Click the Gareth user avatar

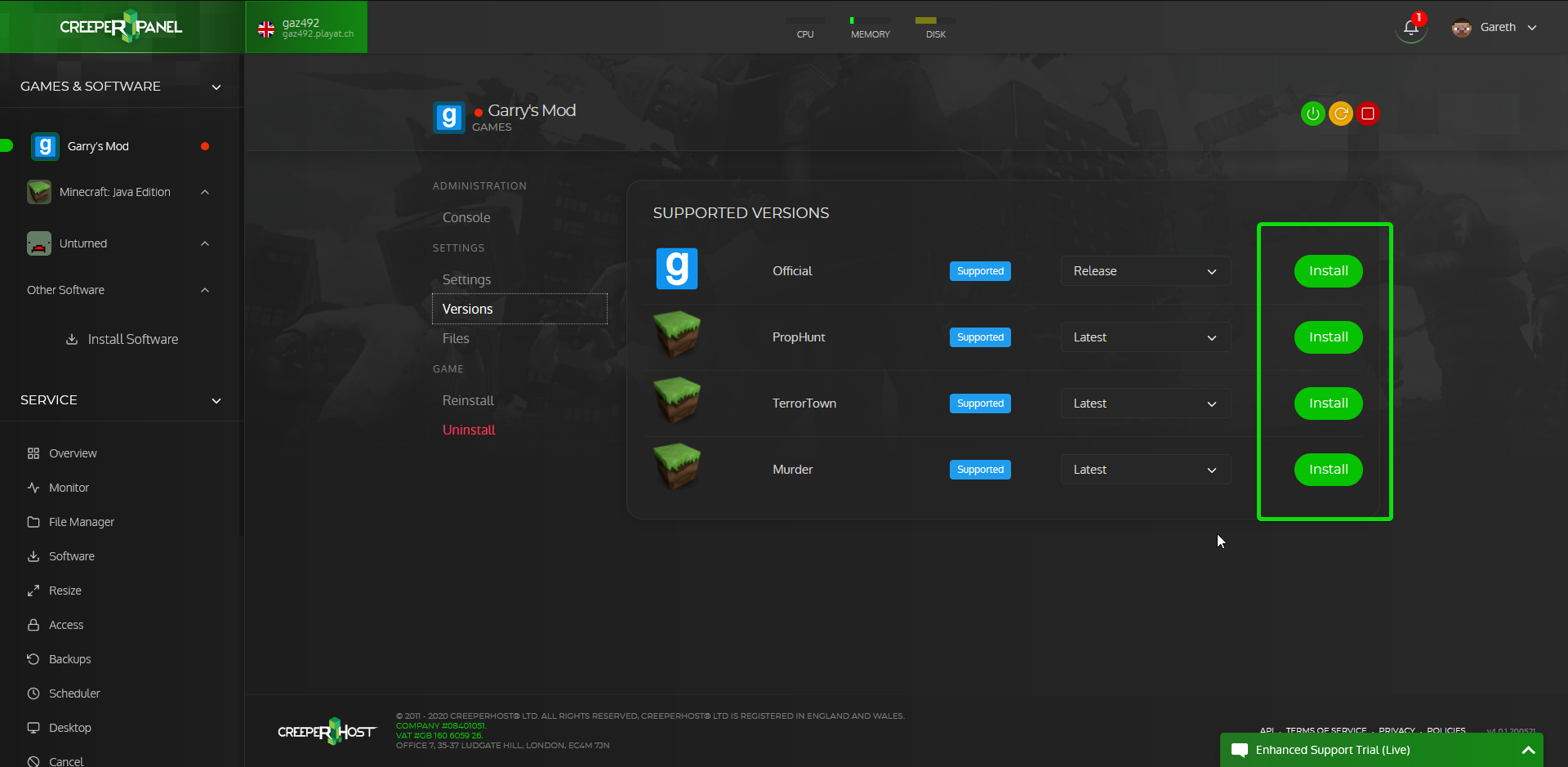(1462, 28)
